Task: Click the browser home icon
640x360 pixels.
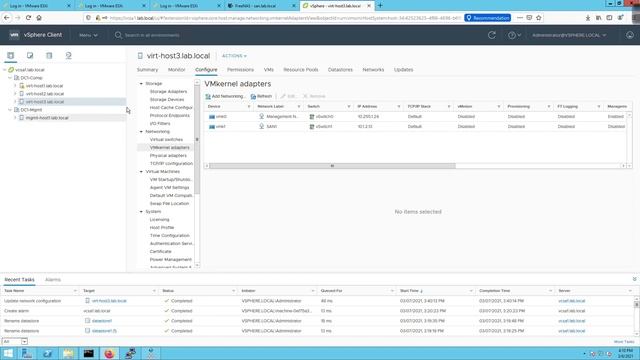Action: pos(39,18)
